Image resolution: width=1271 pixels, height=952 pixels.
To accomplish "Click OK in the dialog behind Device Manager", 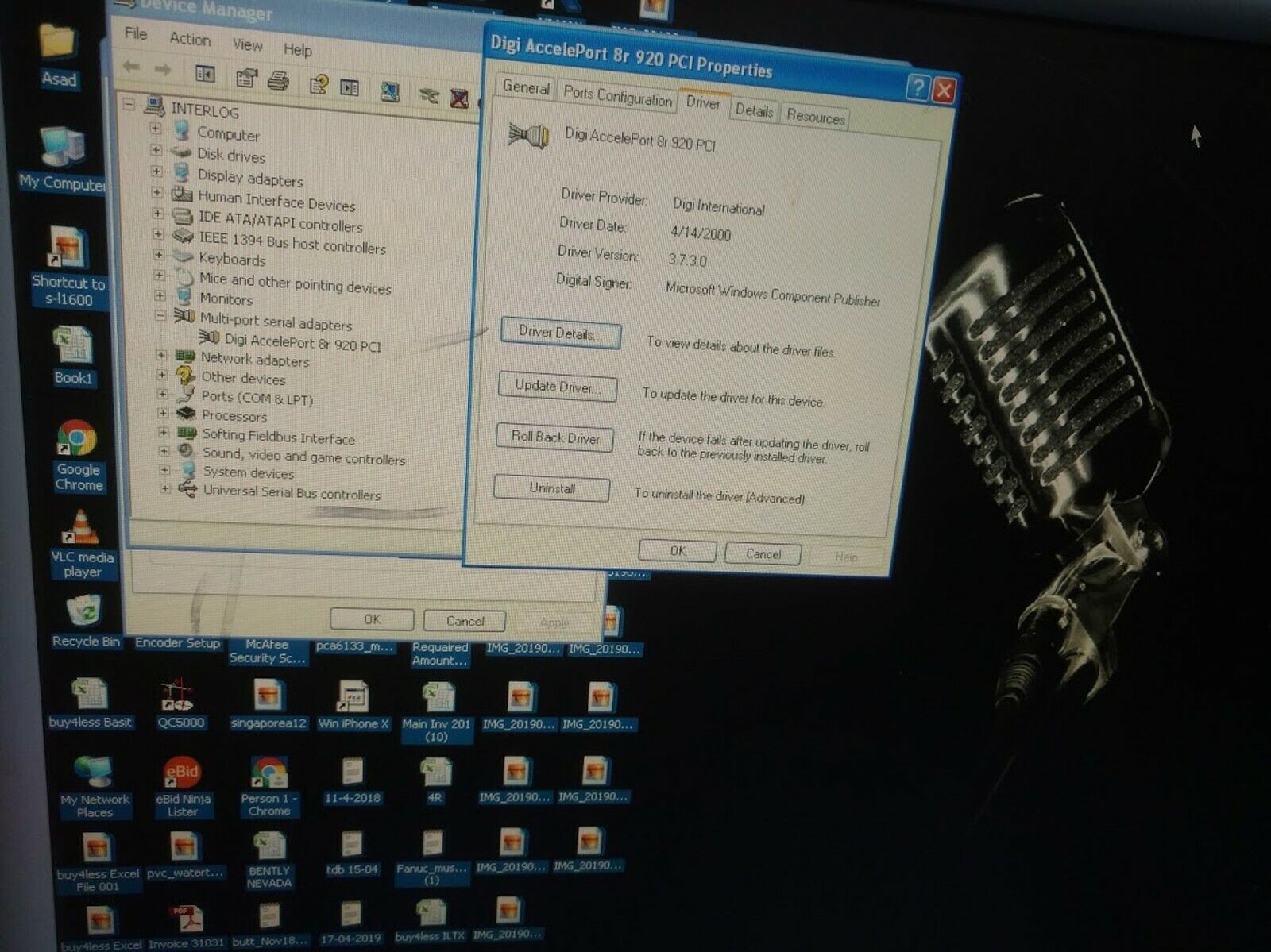I will click(x=372, y=619).
